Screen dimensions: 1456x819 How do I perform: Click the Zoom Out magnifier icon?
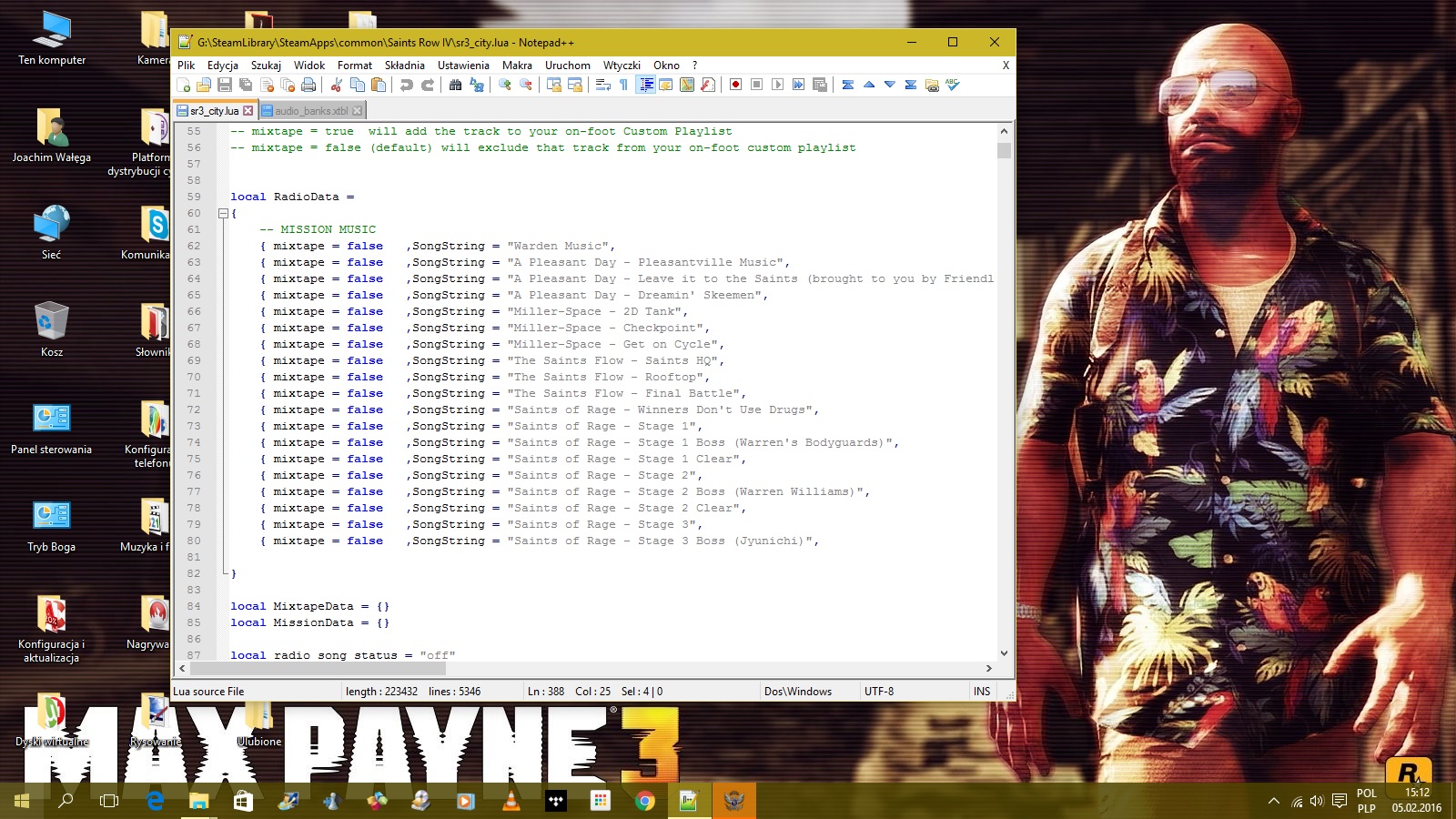[525, 85]
